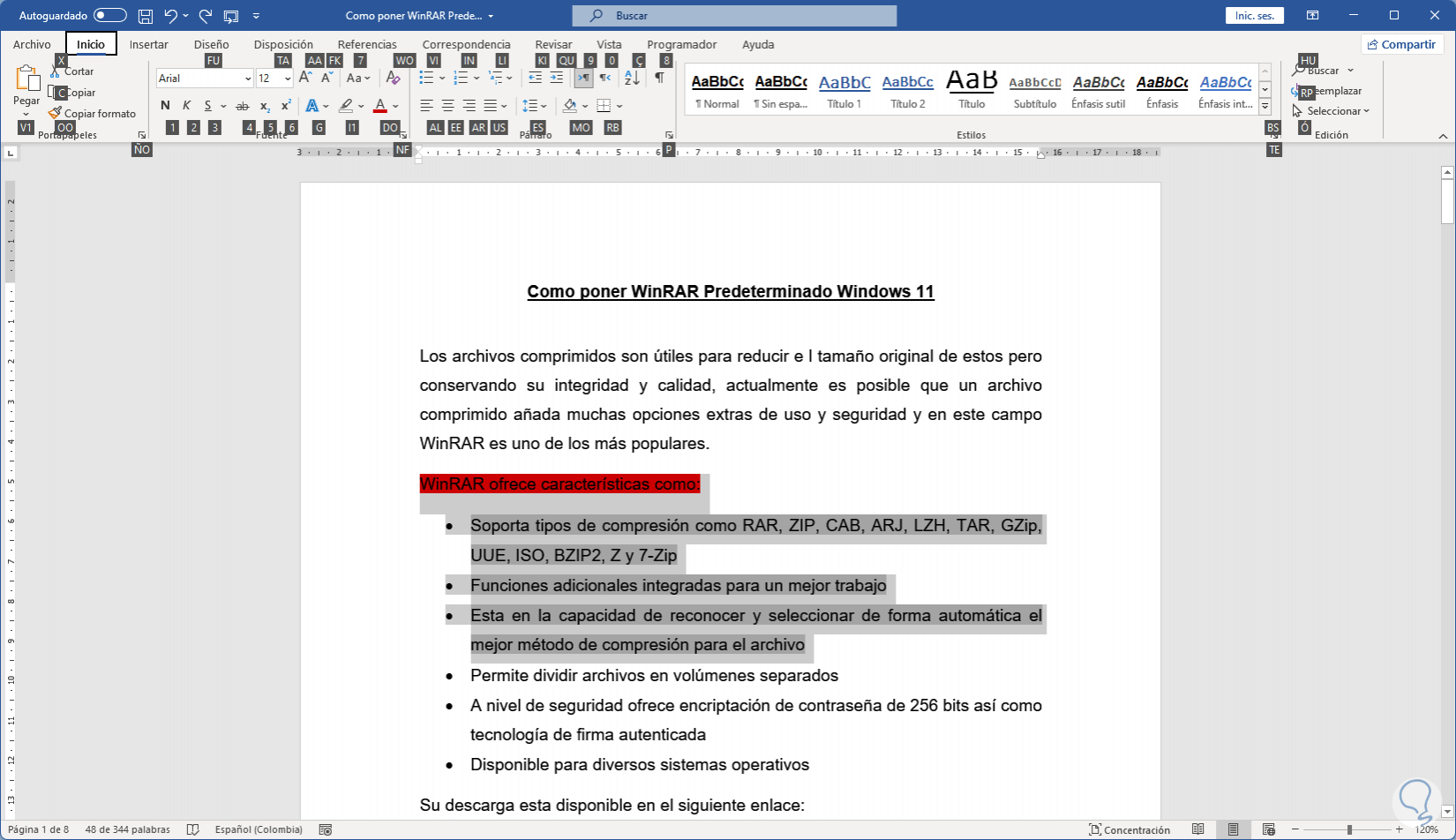Switch to Read Mode view in status bar

click(1197, 829)
